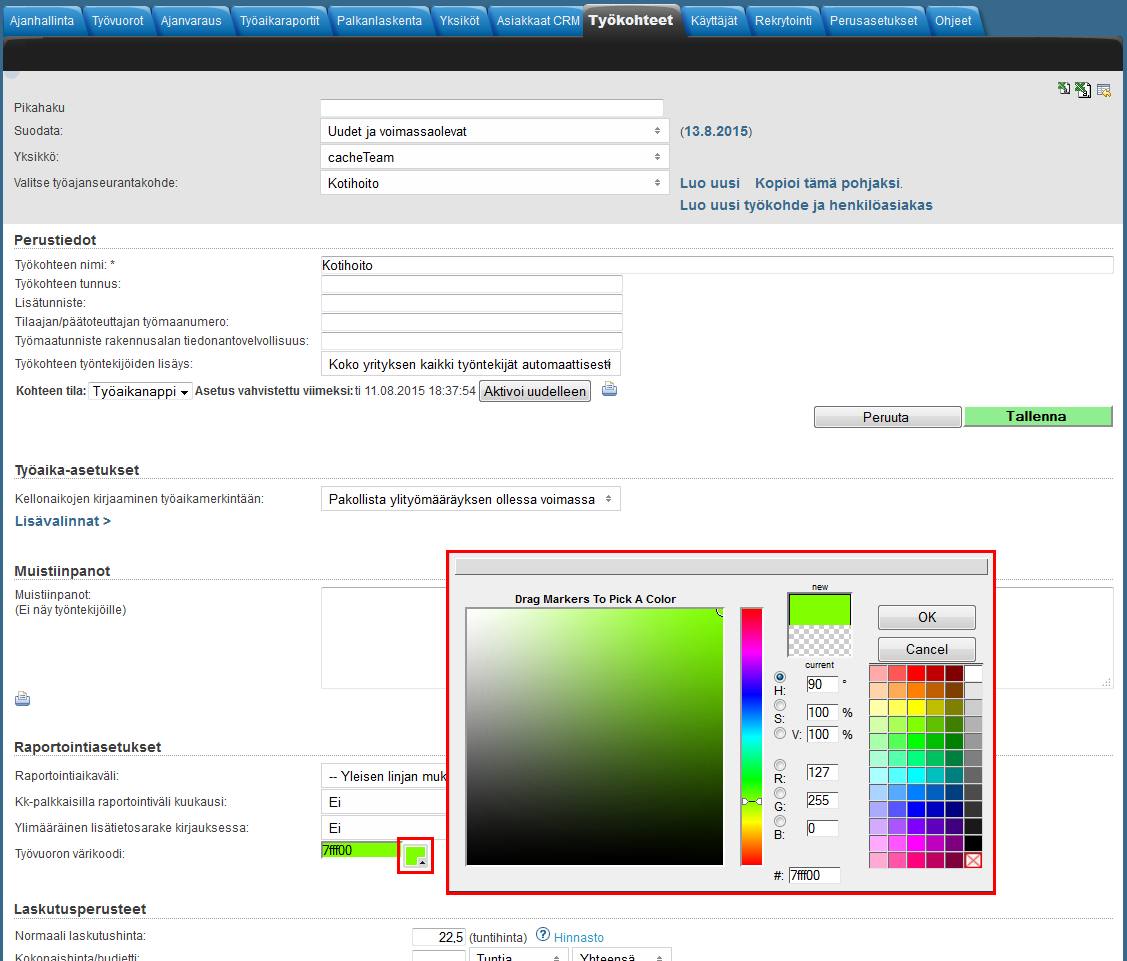Click the first Excel export icon
The width and height of the screenshot is (1127, 961).
[x=1064, y=89]
